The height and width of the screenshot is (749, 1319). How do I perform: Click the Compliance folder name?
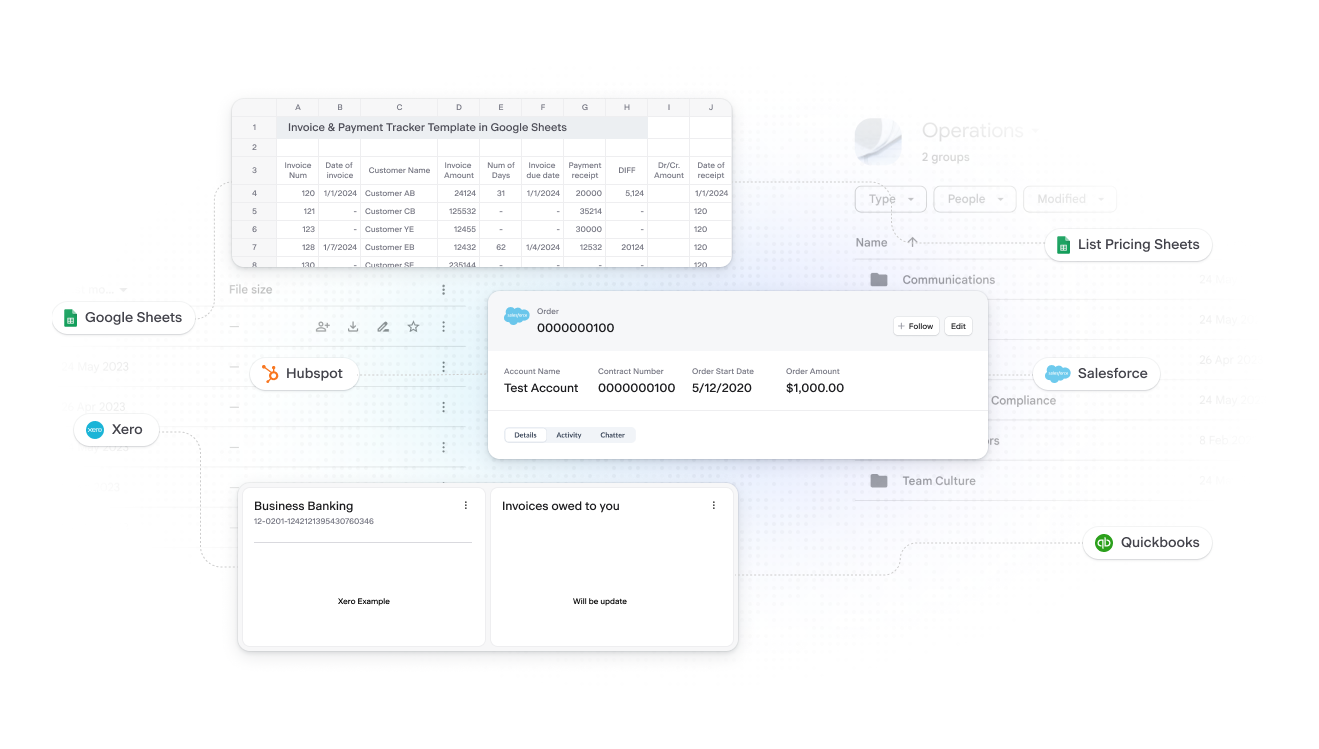coord(1023,401)
